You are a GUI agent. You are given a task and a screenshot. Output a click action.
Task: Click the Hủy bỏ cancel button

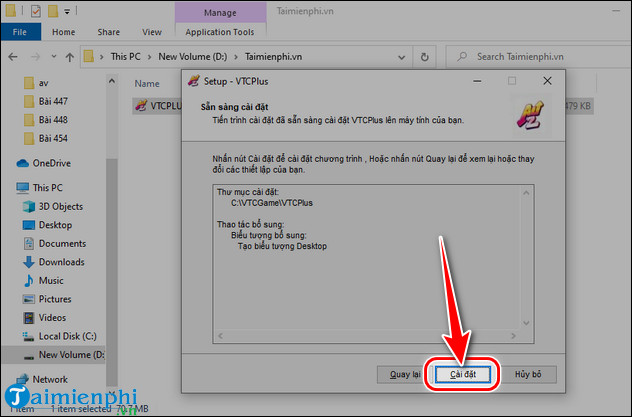(528, 374)
